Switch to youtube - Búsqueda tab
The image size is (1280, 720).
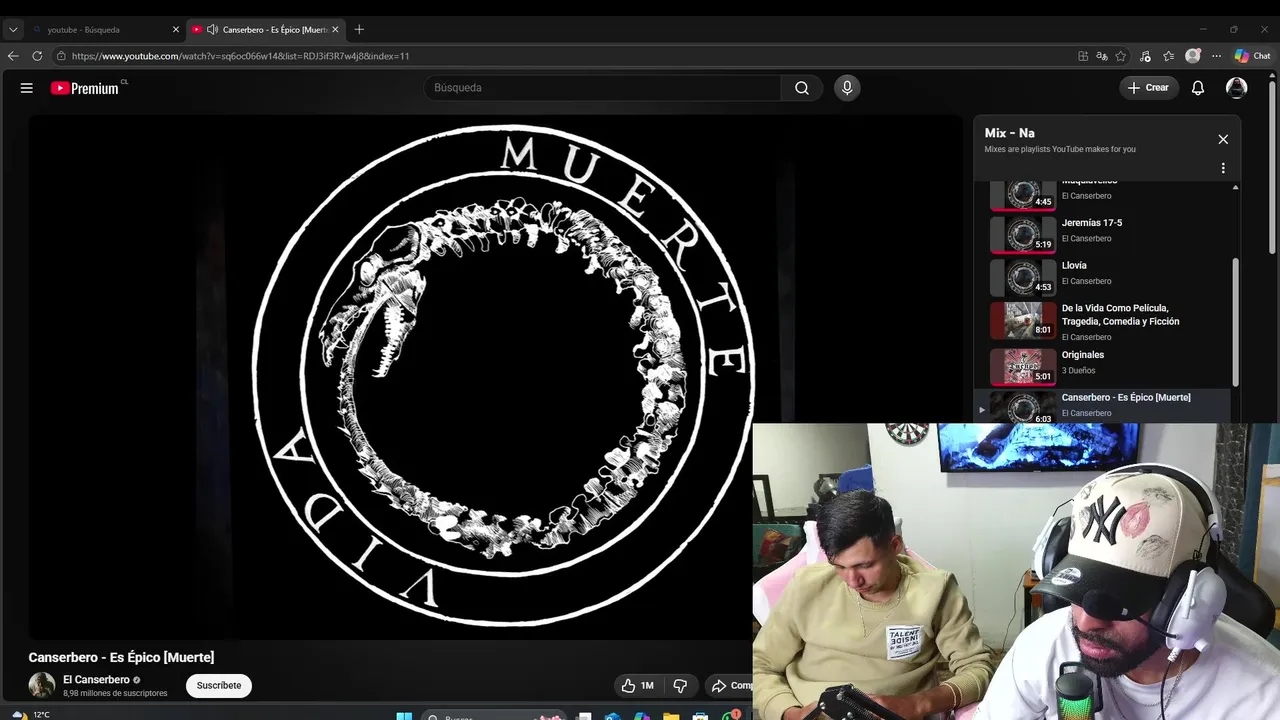pos(105,30)
